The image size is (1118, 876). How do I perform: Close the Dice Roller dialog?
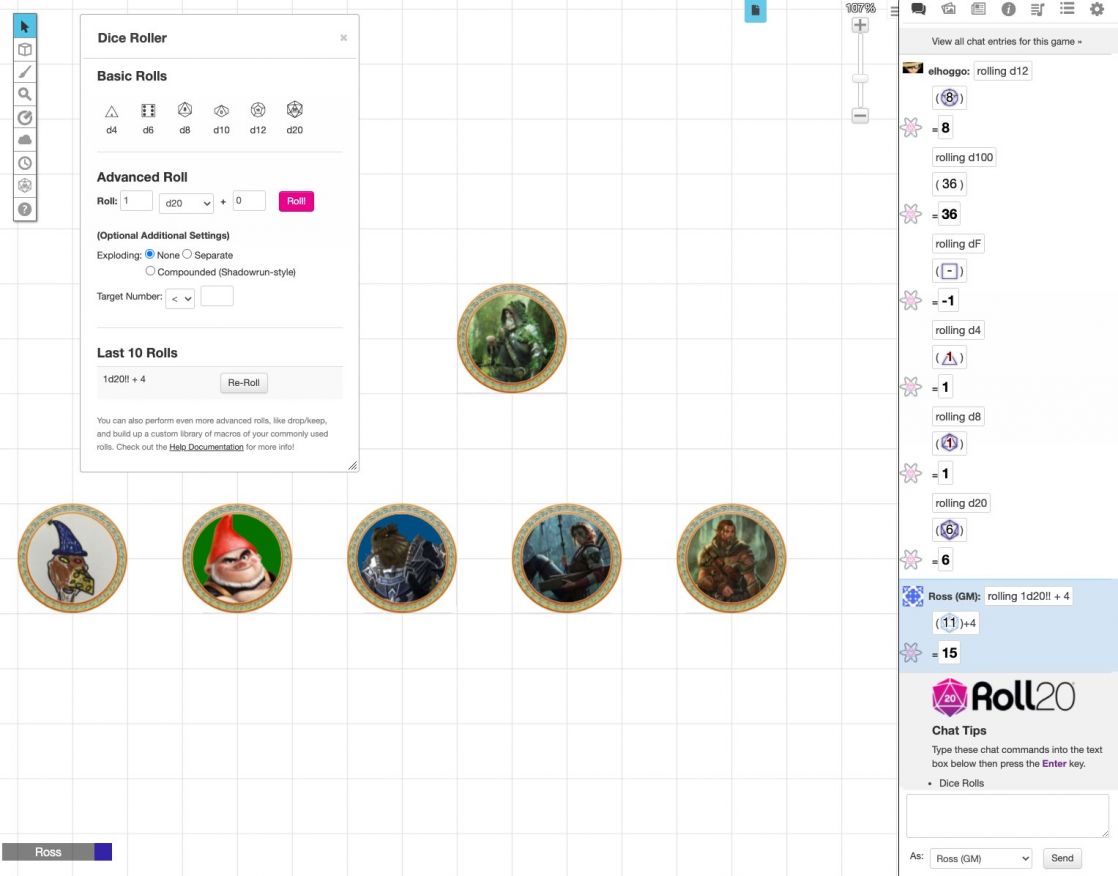(x=344, y=38)
